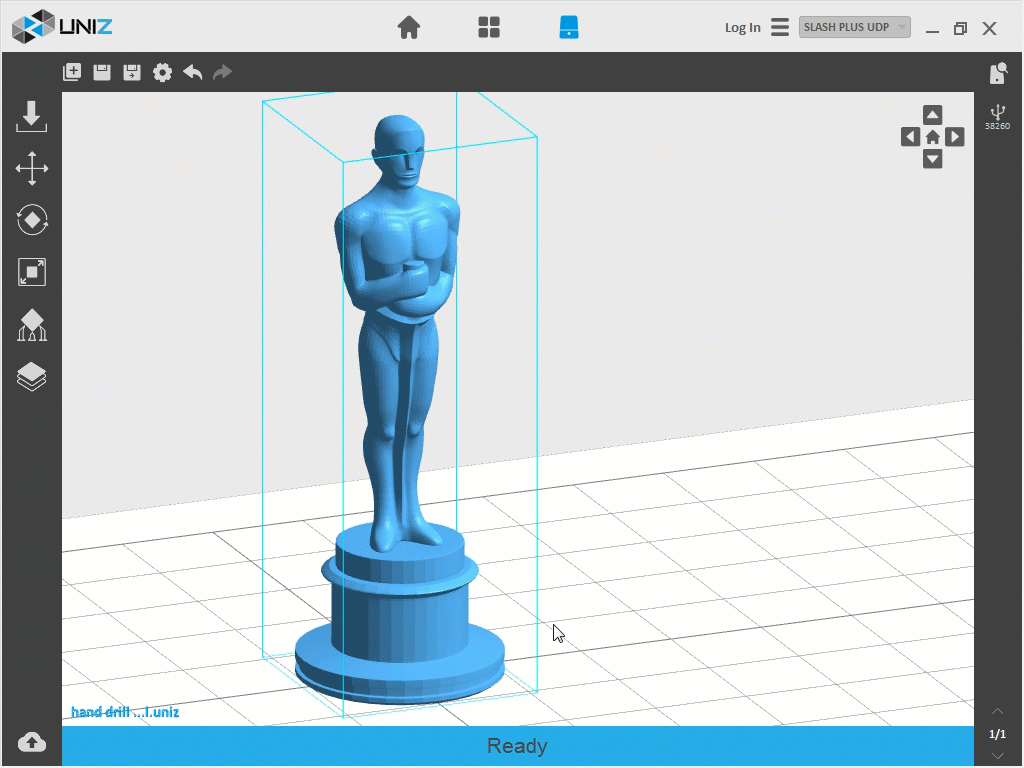Viewport: 1024px width, 768px height.
Task: Click the Log In link
Action: coord(743,27)
